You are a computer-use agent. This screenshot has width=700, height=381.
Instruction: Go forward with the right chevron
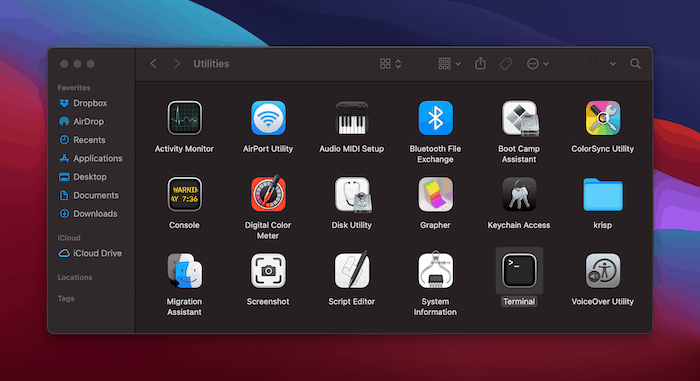177,64
